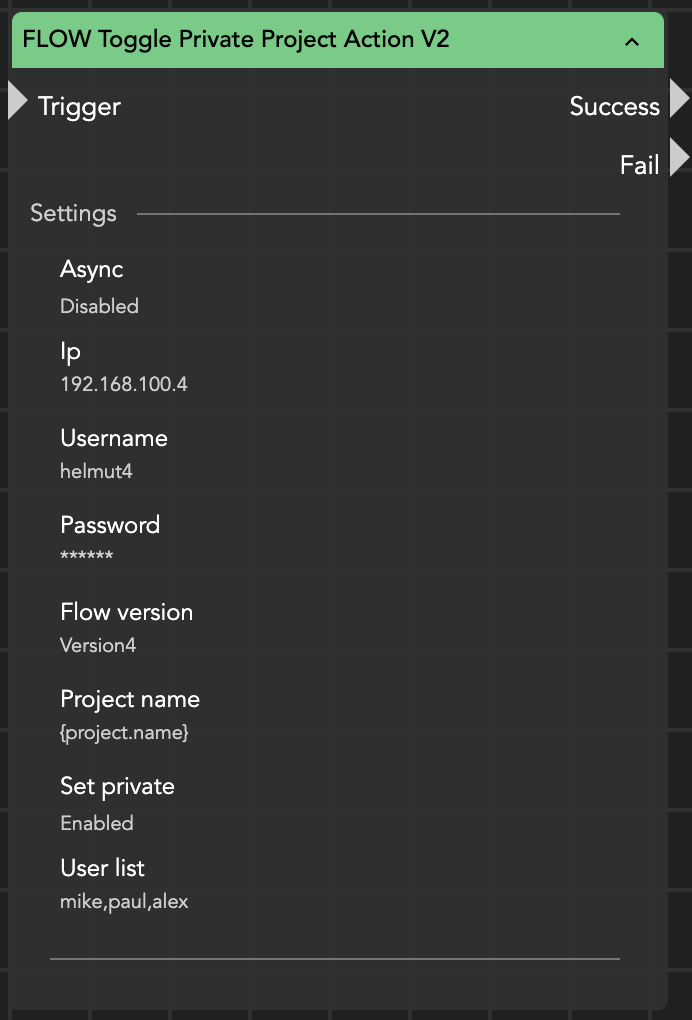Edit the Username value helmut4
The image size is (692, 1020).
pos(96,471)
